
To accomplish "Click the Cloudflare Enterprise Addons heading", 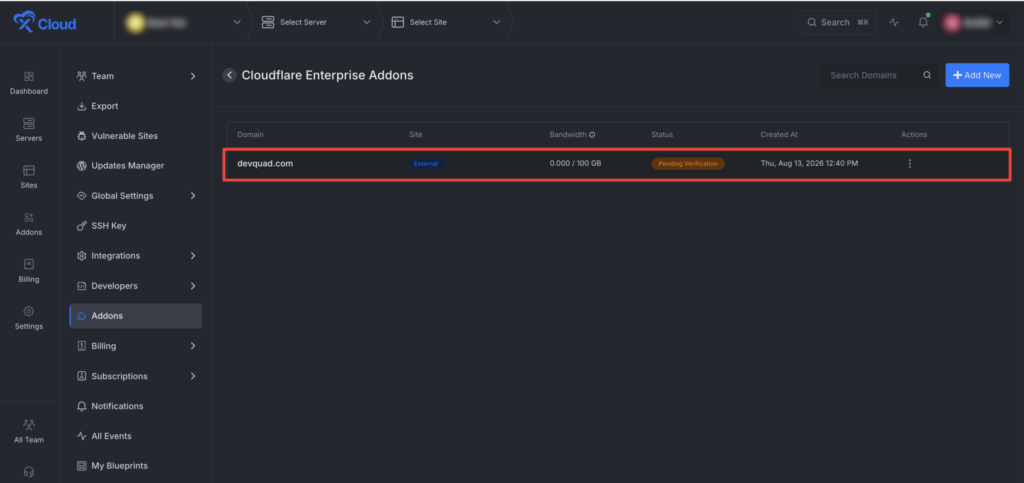I will 327,75.
